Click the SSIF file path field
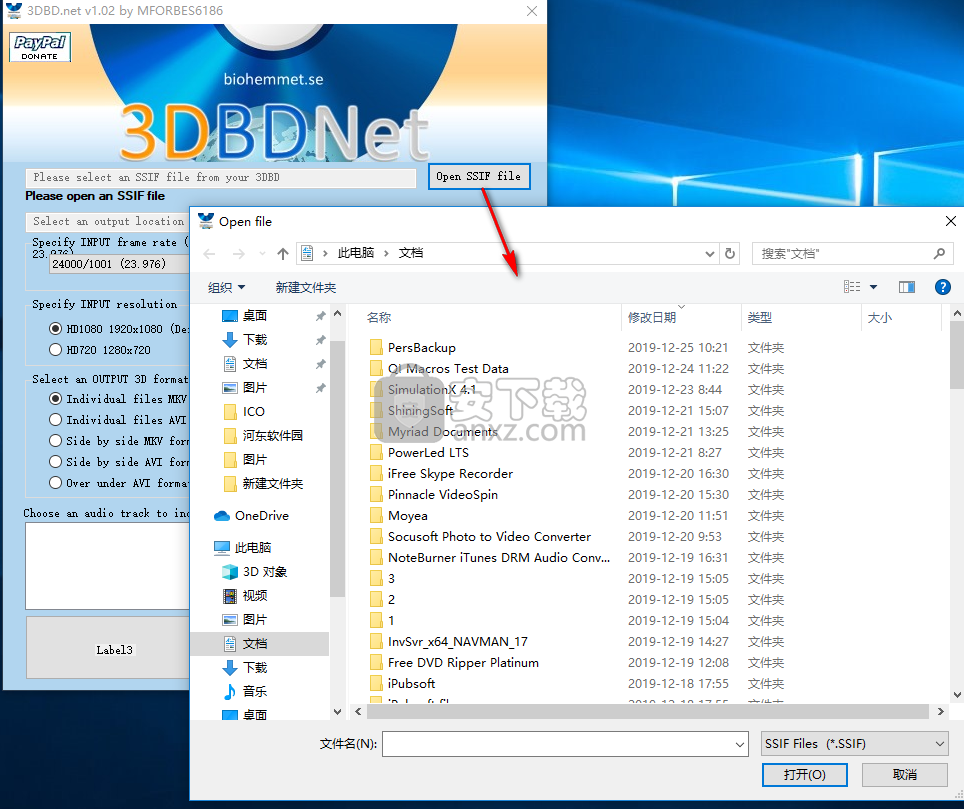Screen dimensions: 964x809 pyautogui.click(x=221, y=178)
